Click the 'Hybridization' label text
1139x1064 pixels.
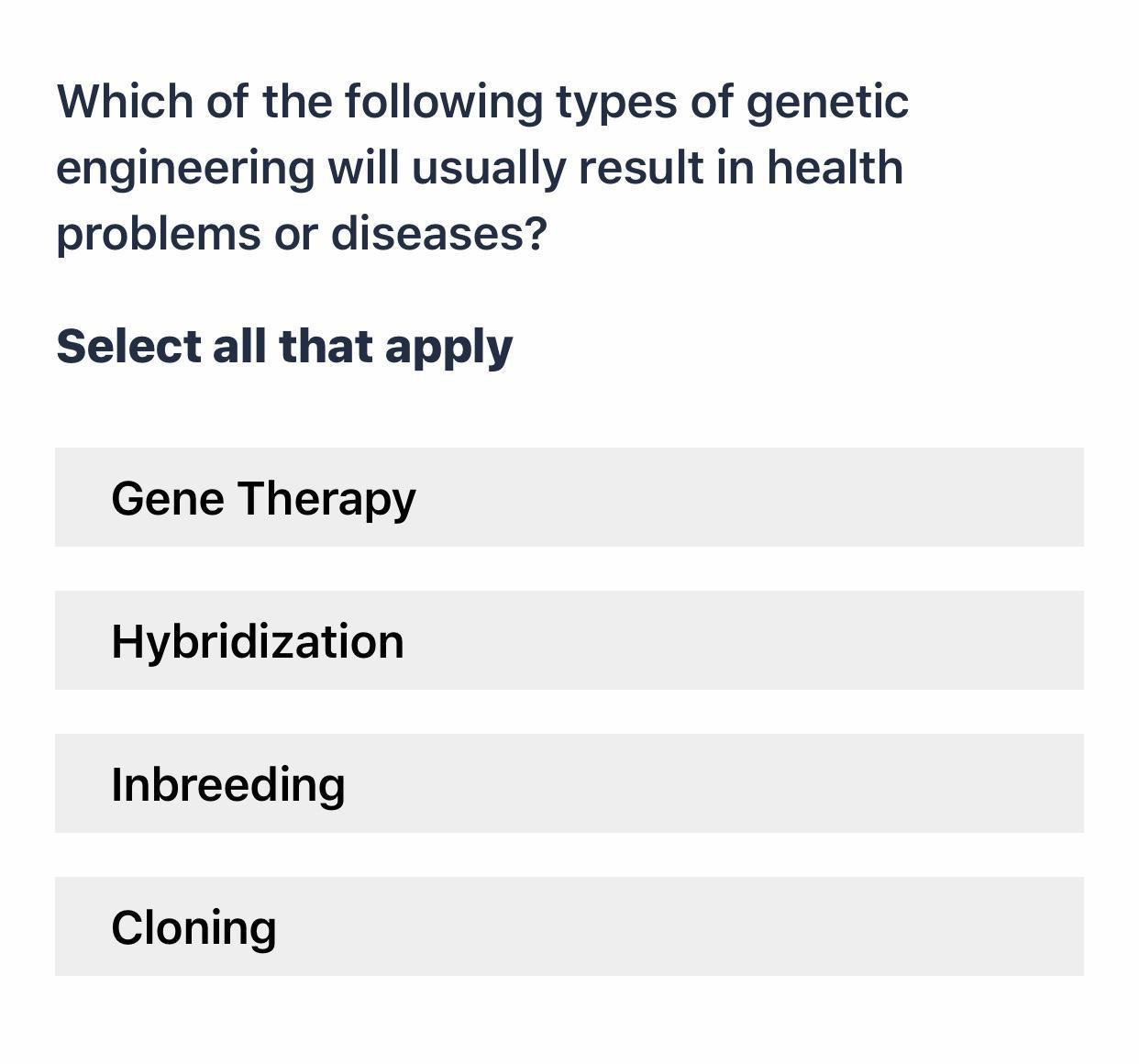pyautogui.click(x=257, y=641)
